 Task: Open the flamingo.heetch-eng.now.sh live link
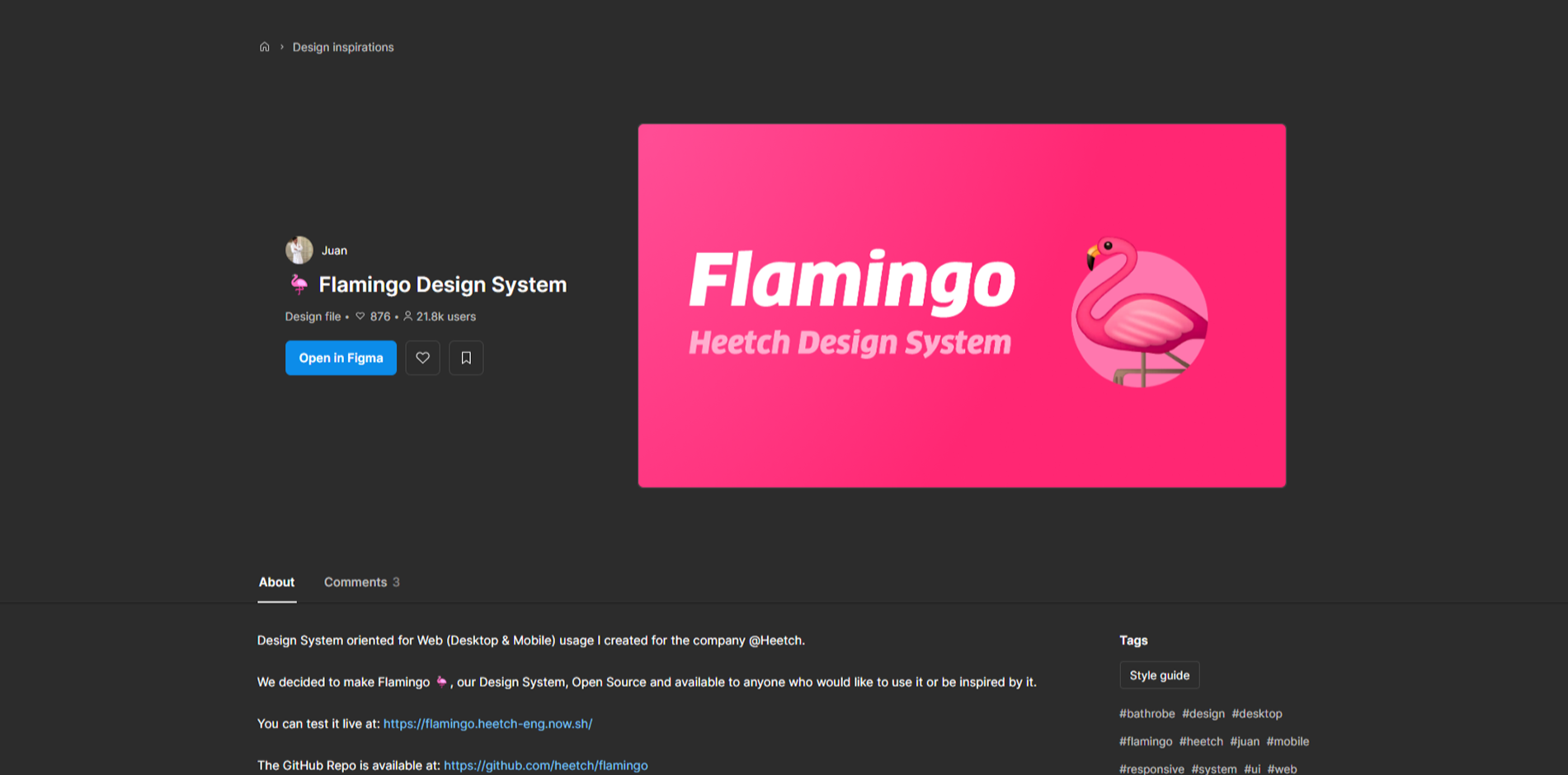tap(487, 724)
